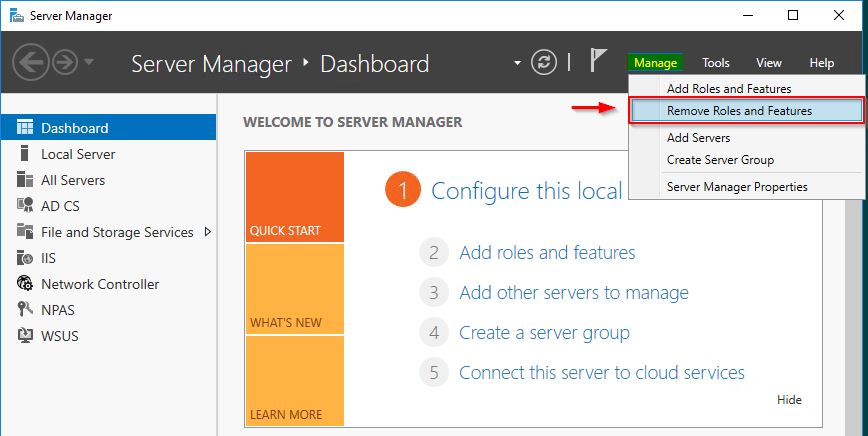The image size is (868, 436).
Task: Select IIS in the sidebar
Action: [108, 258]
